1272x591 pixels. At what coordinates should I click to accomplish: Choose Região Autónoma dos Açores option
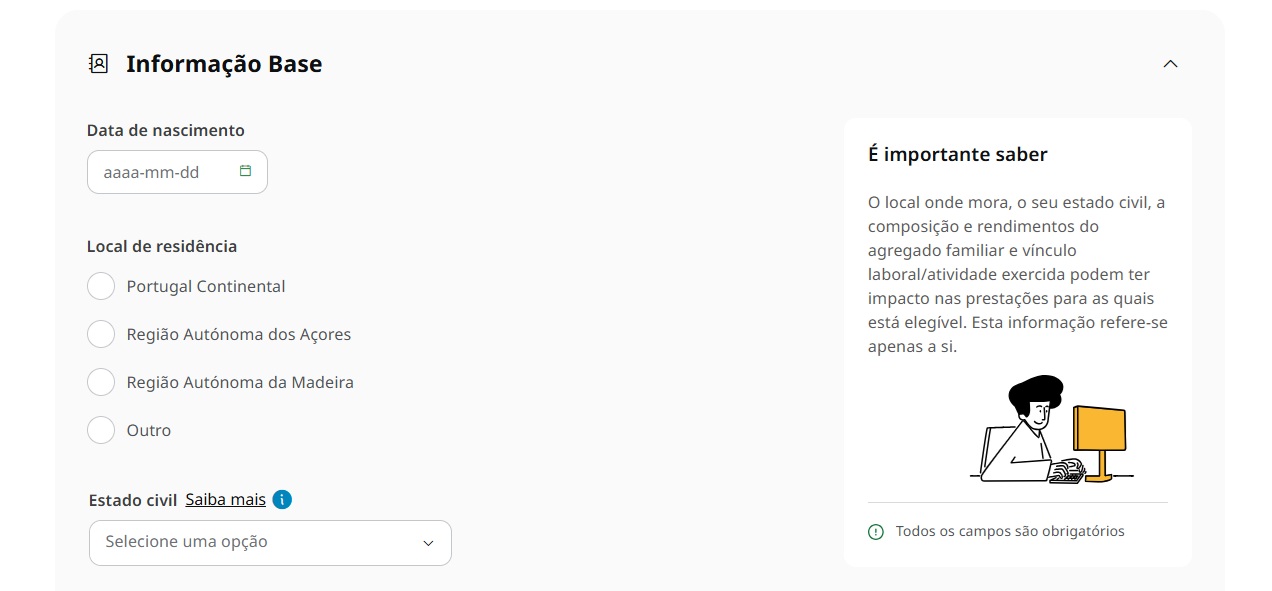tap(101, 334)
